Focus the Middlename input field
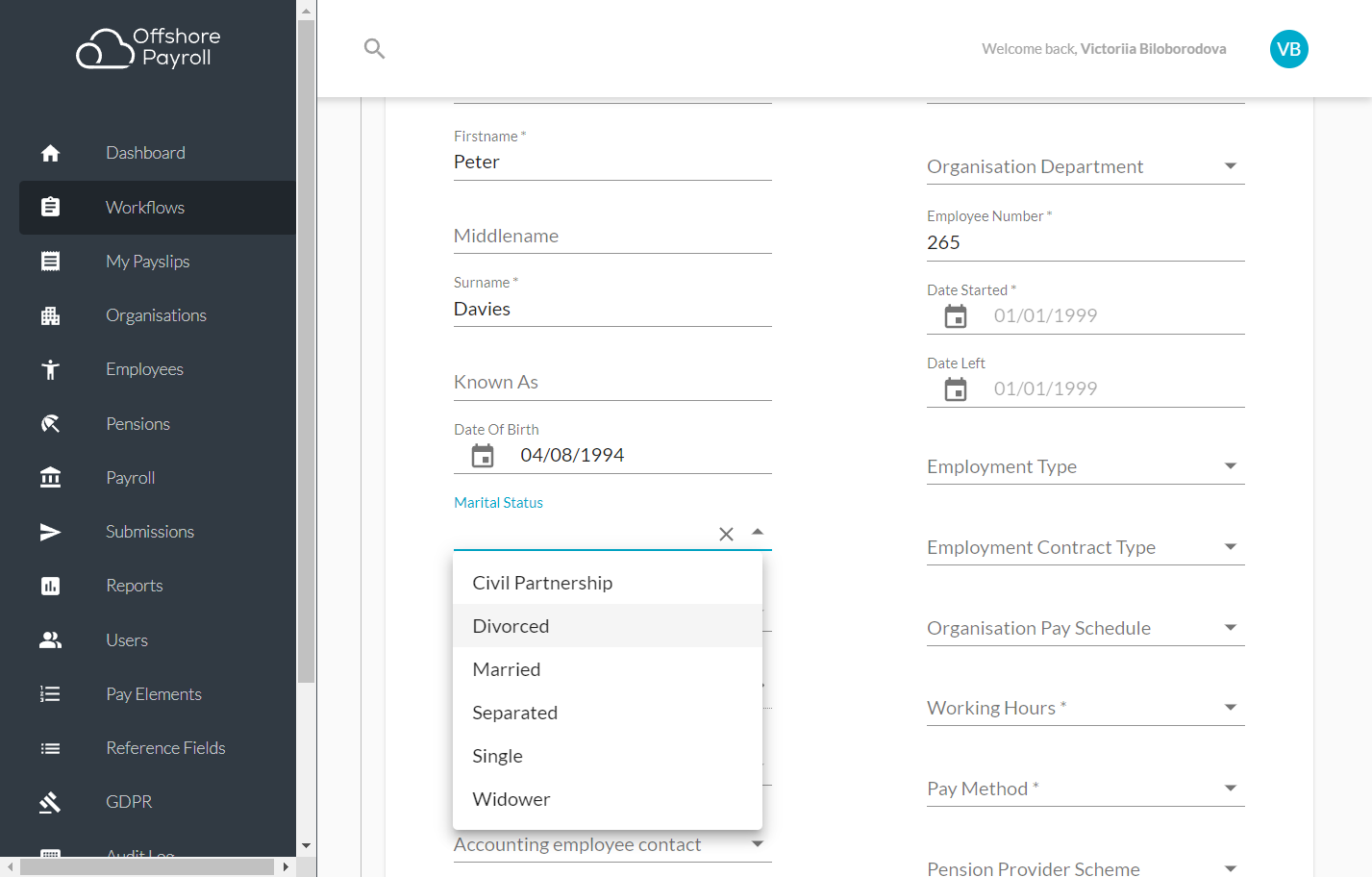The image size is (1372, 877). click(x=612, y=236)
